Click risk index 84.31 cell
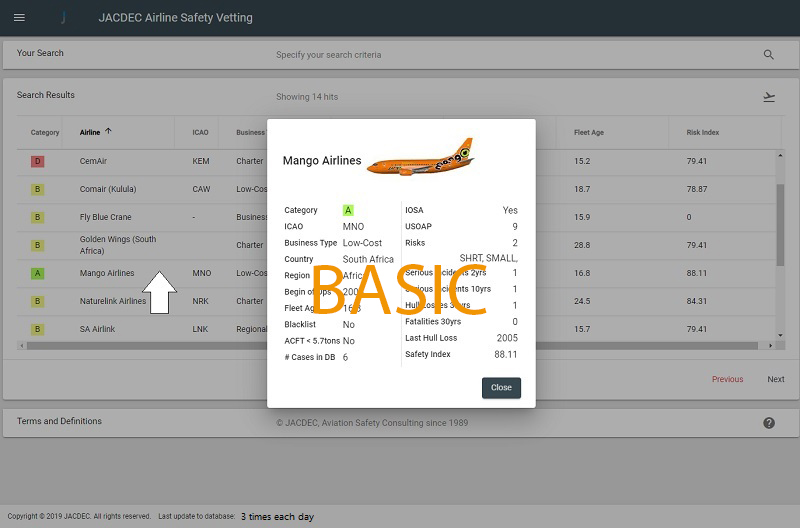Image resolution: width=800 pixels, height=528 pixels. [x=696, y=301]
